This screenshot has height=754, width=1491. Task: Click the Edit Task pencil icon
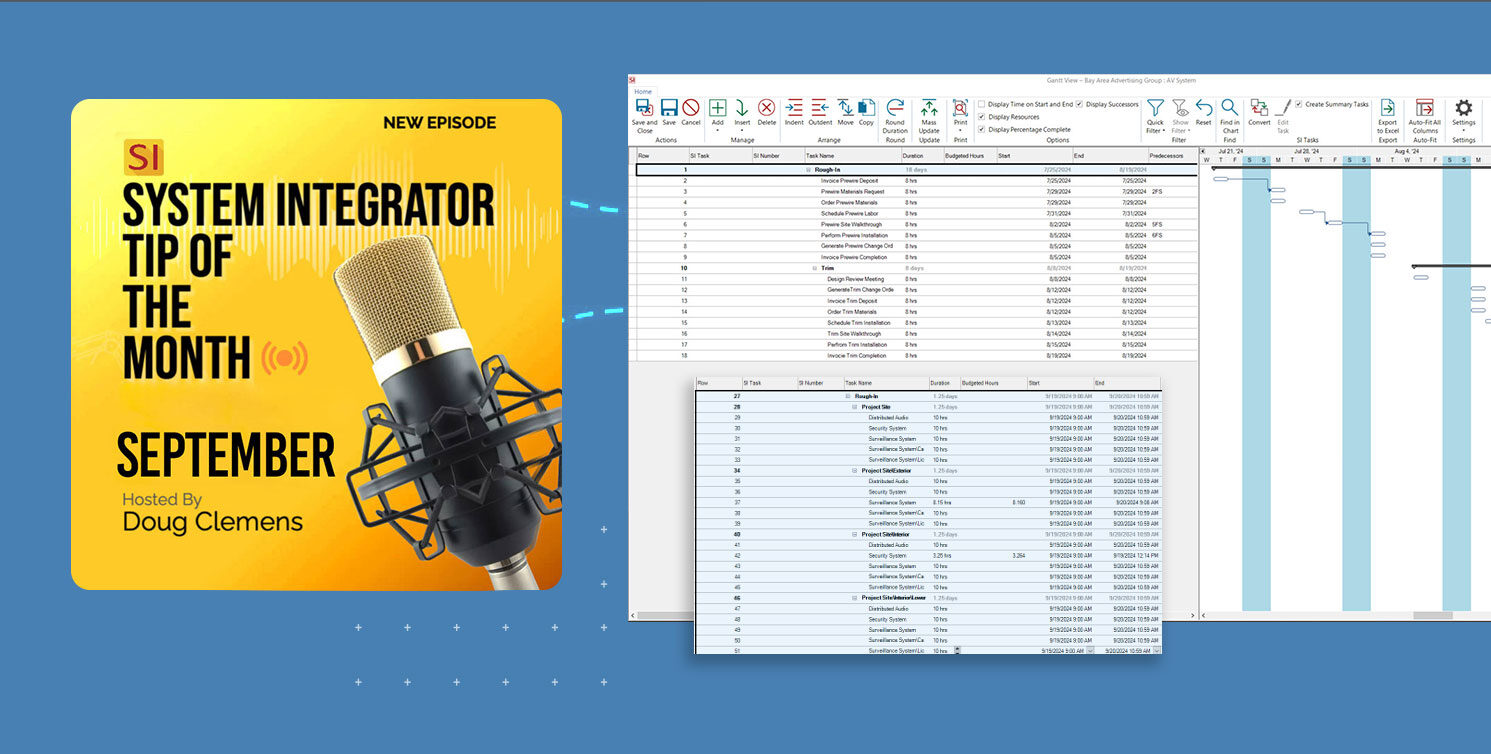(1283, 107)
